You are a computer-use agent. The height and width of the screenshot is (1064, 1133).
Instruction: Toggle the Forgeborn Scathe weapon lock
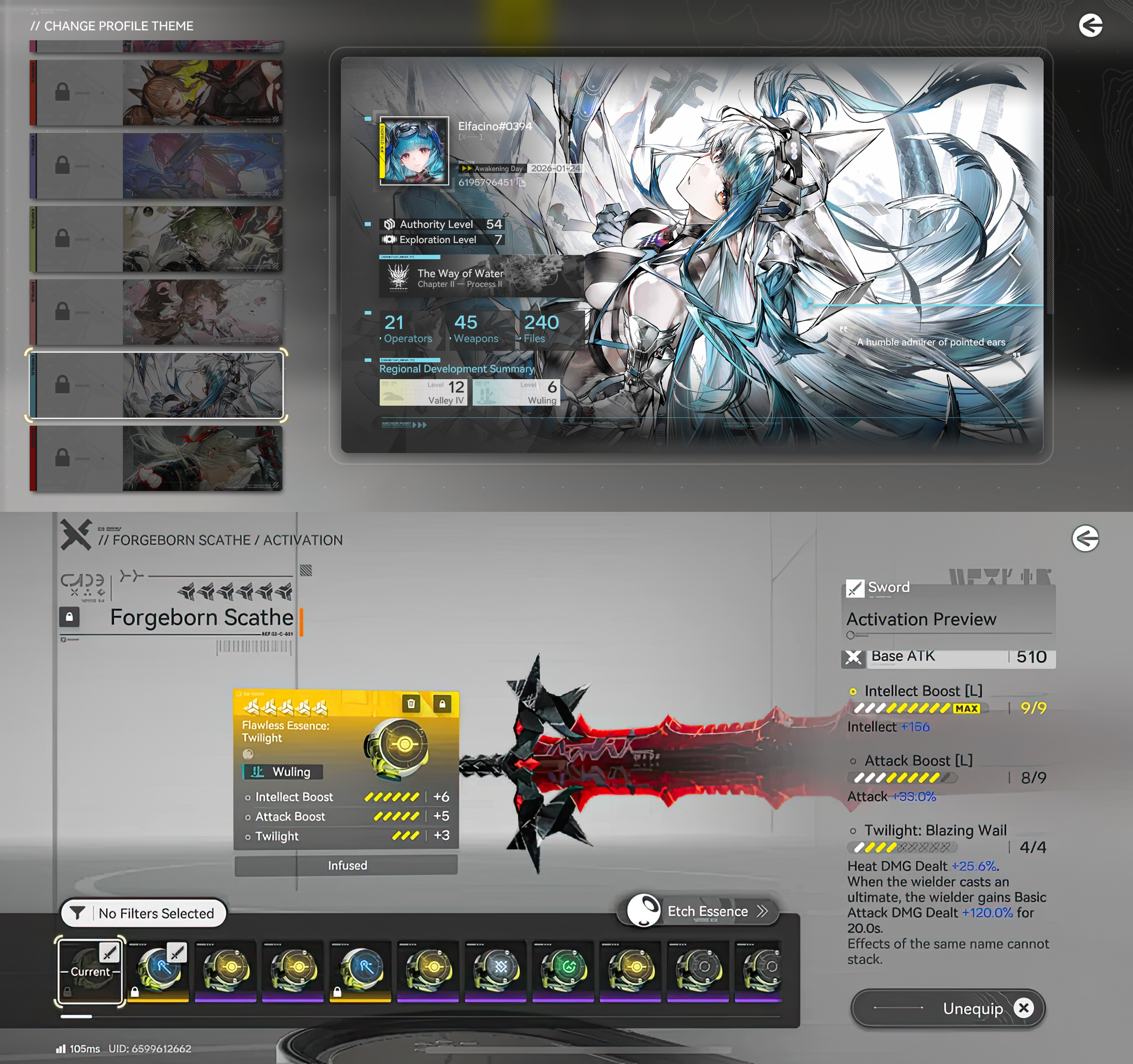(x=69, y=617)
